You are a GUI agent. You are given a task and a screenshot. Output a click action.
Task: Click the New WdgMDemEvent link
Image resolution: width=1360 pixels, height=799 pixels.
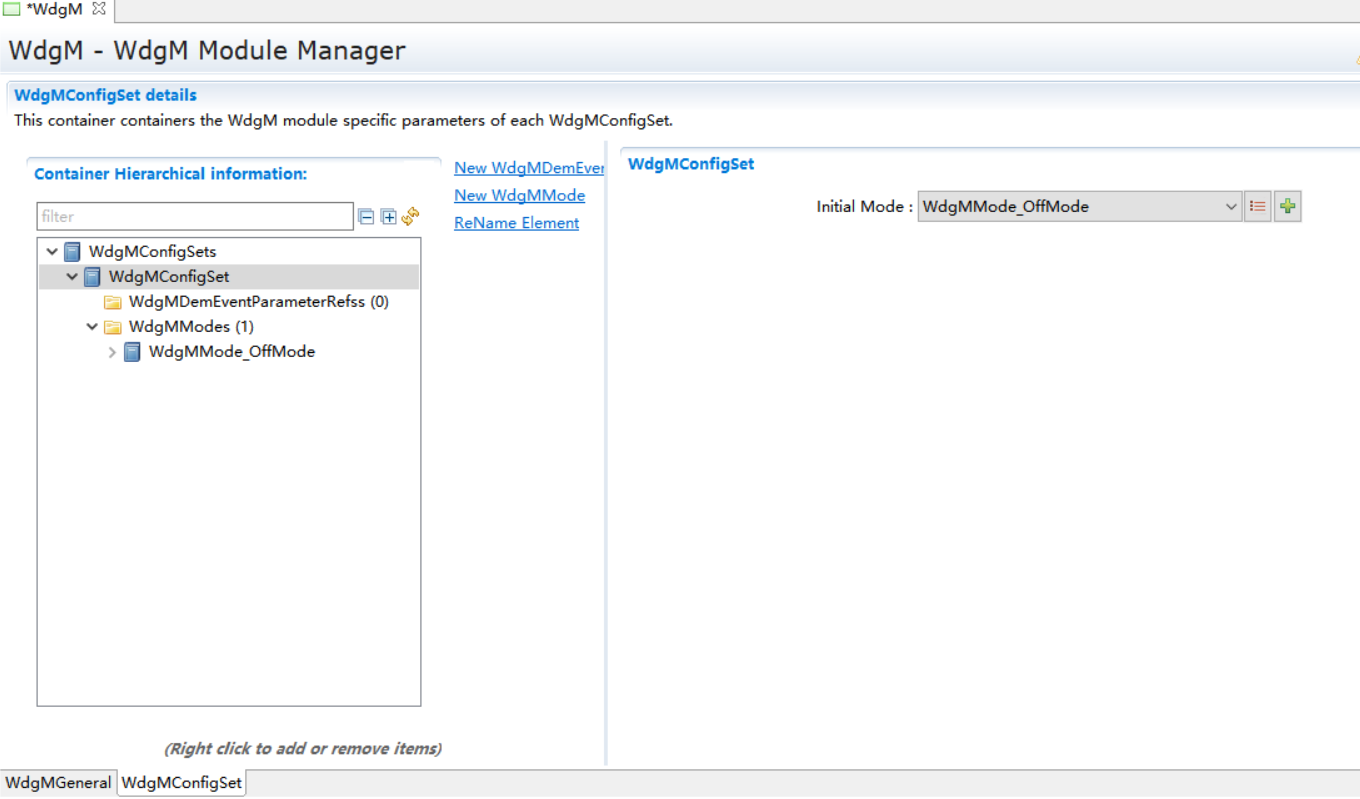(529, 168)
